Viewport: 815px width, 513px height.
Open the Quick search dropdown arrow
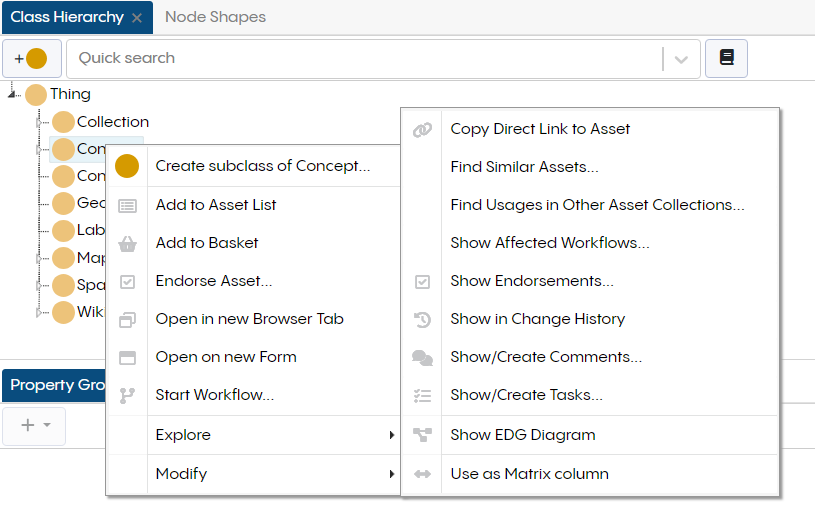[681, 59]
